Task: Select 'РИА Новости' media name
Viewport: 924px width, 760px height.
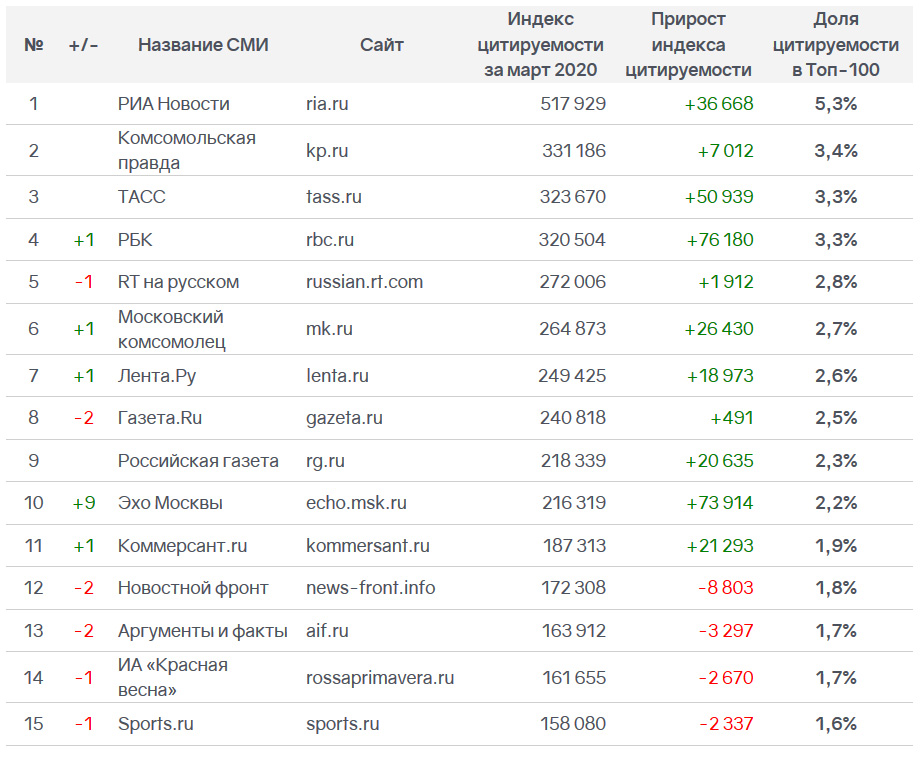Action: (x=174, y=104)
